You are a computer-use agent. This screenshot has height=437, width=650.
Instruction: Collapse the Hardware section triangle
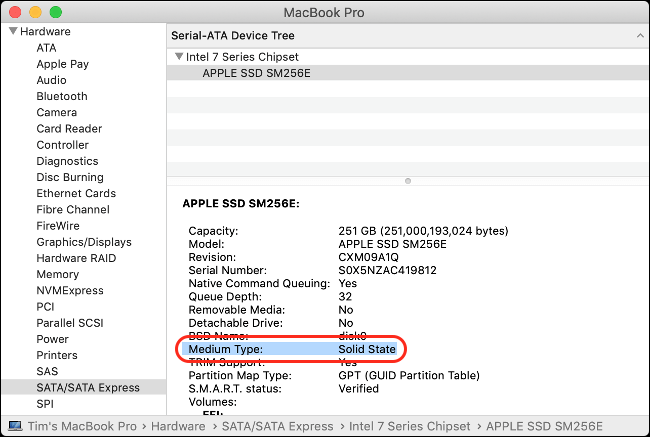[x=13, y=31]
